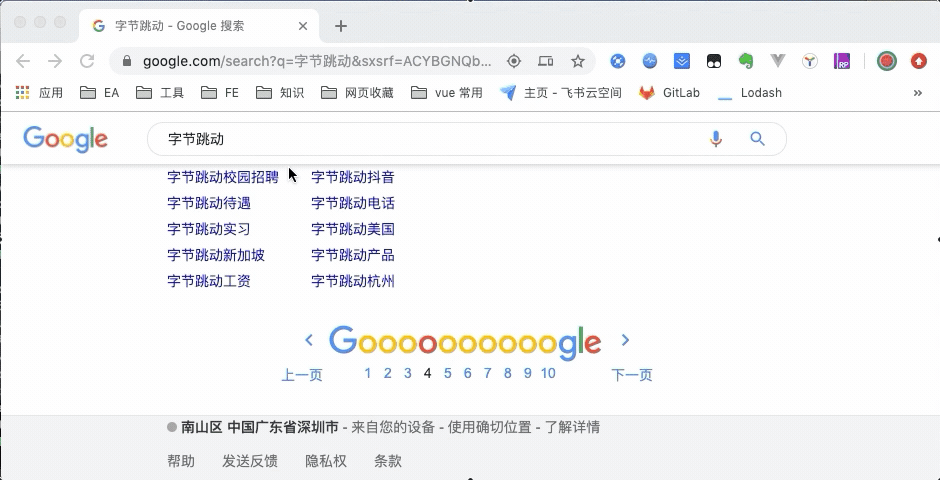Click the browser back arrow
The image size is (940, 480).
pos(23,61)
